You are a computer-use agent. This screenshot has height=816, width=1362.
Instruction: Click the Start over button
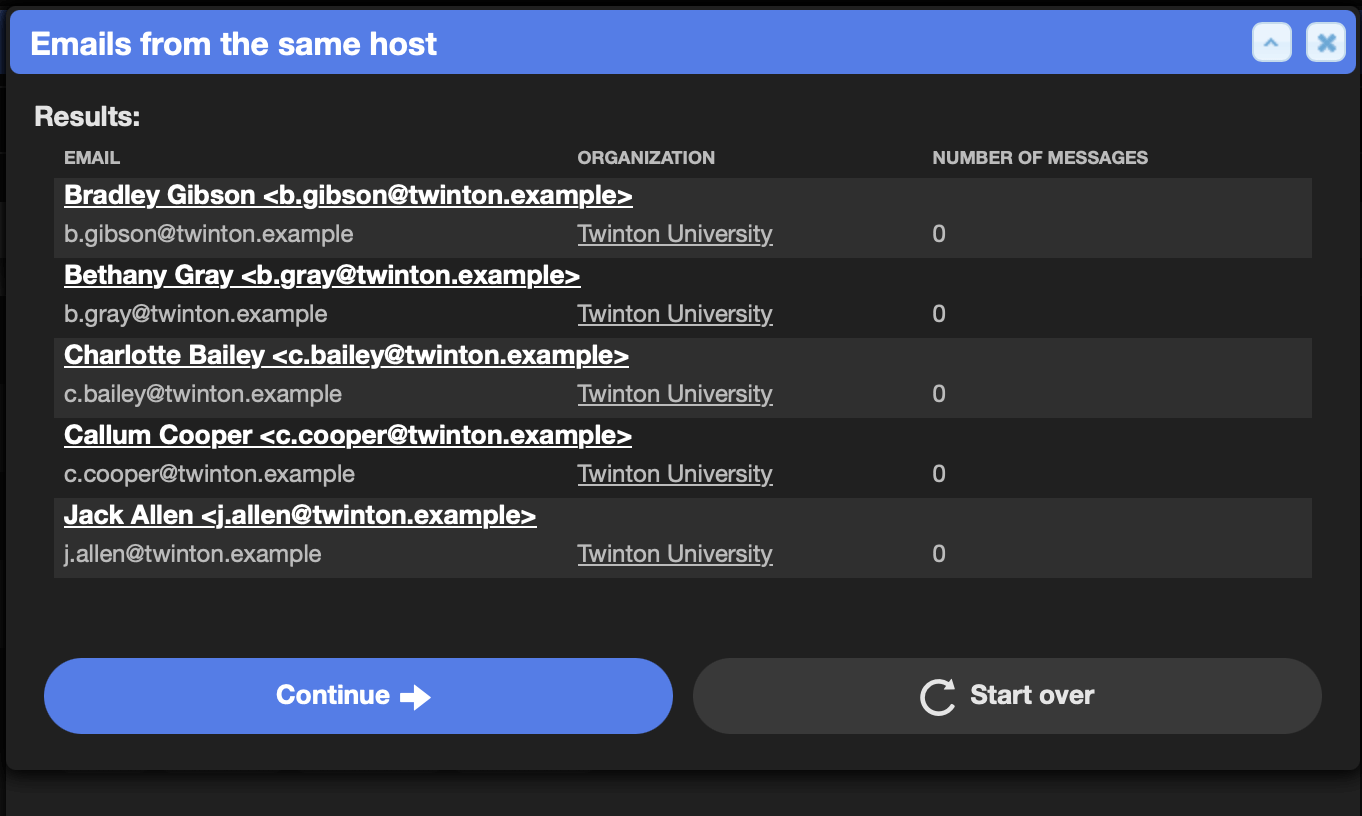coord(1007,696)
